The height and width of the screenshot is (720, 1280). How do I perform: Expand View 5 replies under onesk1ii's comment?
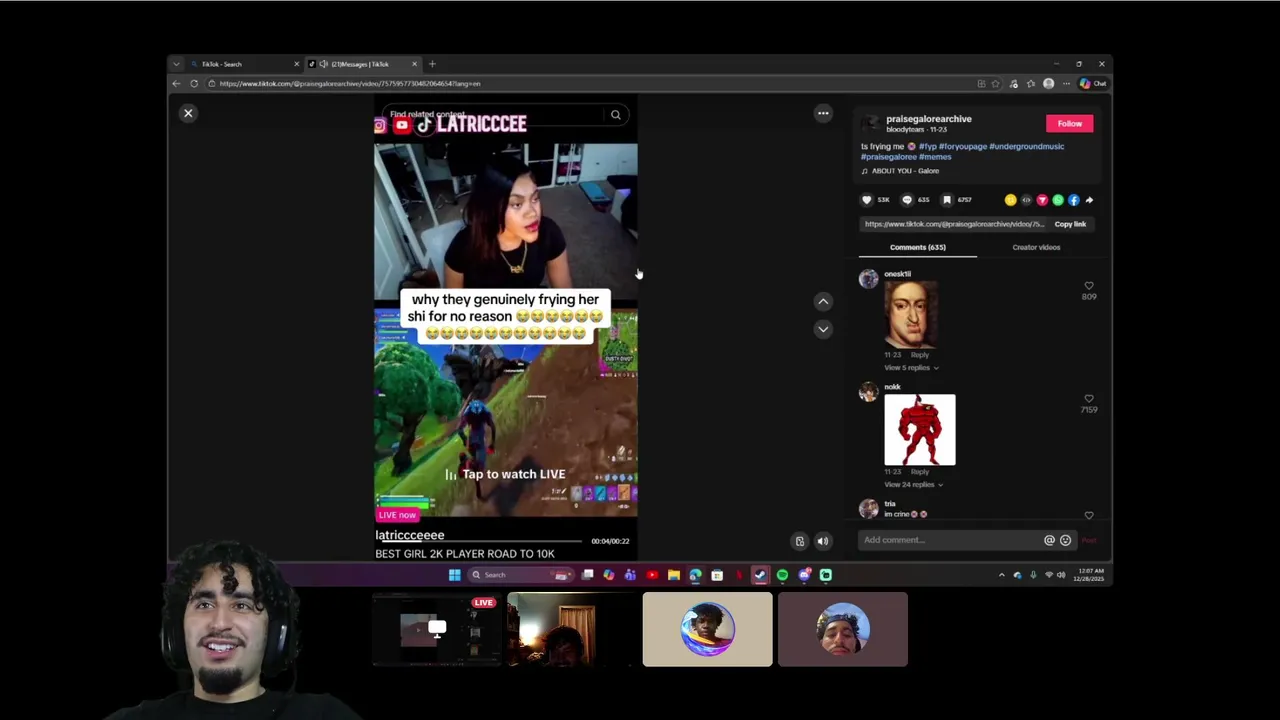(x=911, y=368)
